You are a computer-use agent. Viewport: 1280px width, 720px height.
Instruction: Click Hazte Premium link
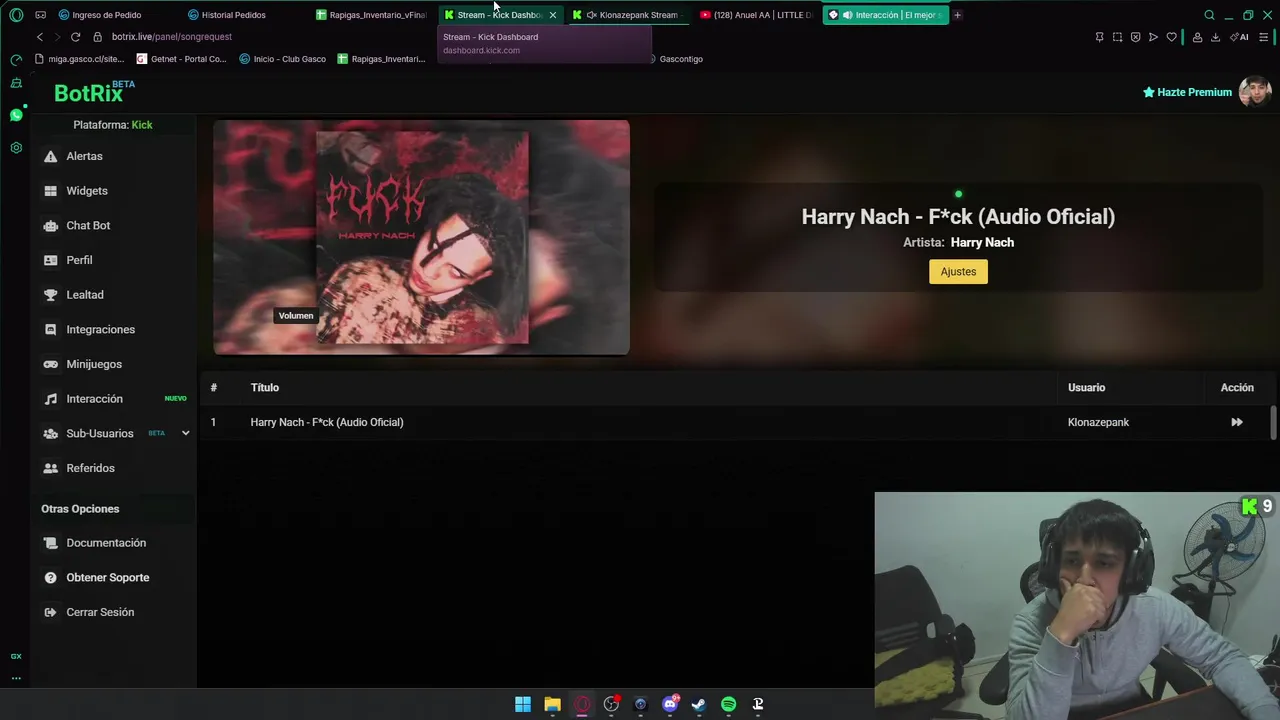pos(1187,92)
